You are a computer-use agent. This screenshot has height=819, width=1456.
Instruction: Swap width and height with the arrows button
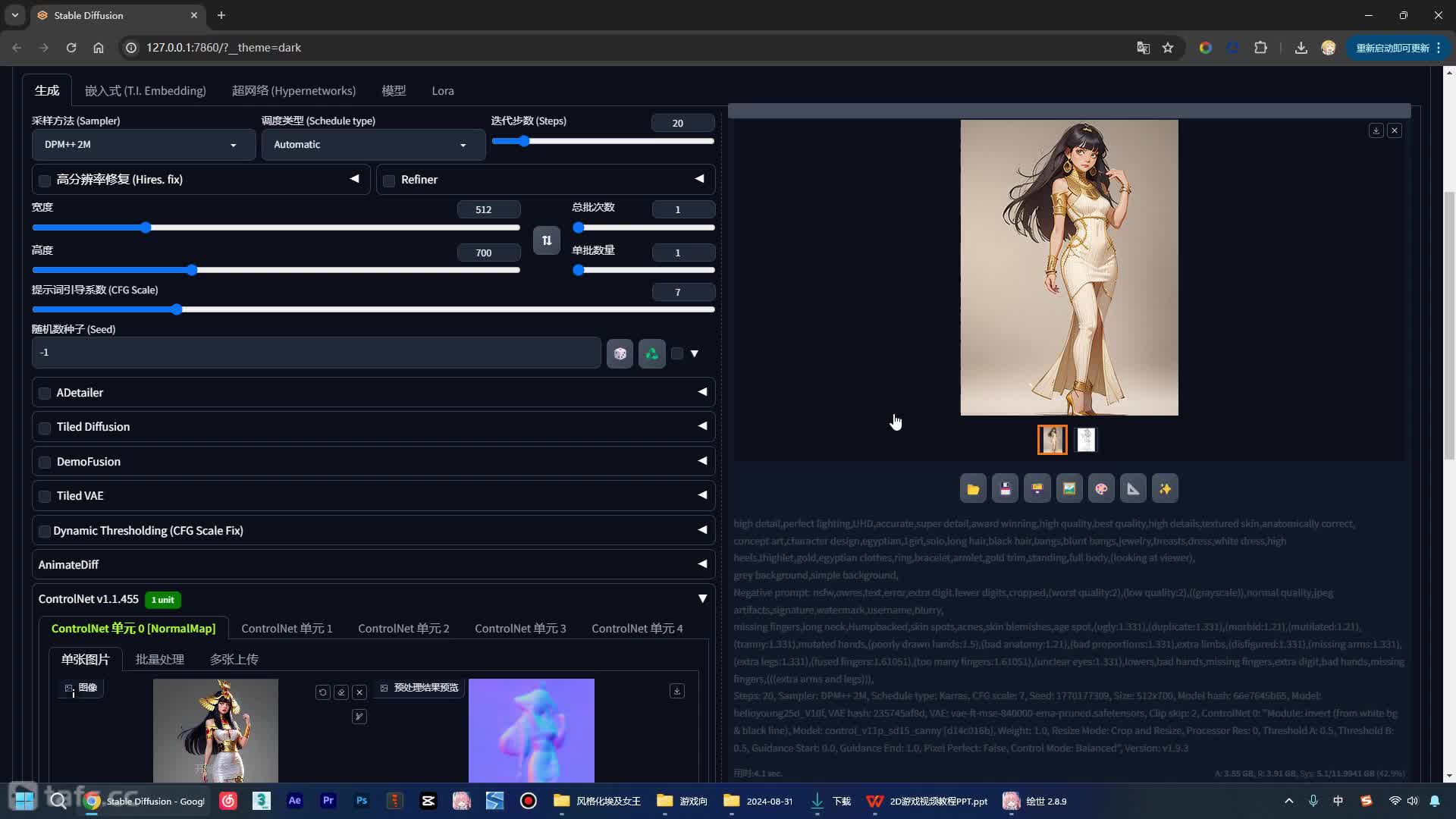tap(547, 240)
